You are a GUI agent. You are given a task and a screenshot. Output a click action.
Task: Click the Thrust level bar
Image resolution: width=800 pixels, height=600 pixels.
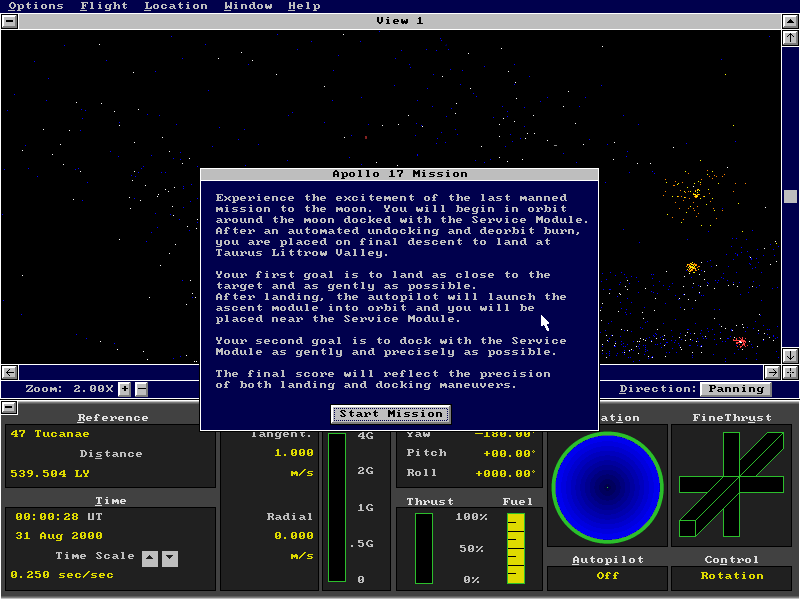click(x=423, y=548)
